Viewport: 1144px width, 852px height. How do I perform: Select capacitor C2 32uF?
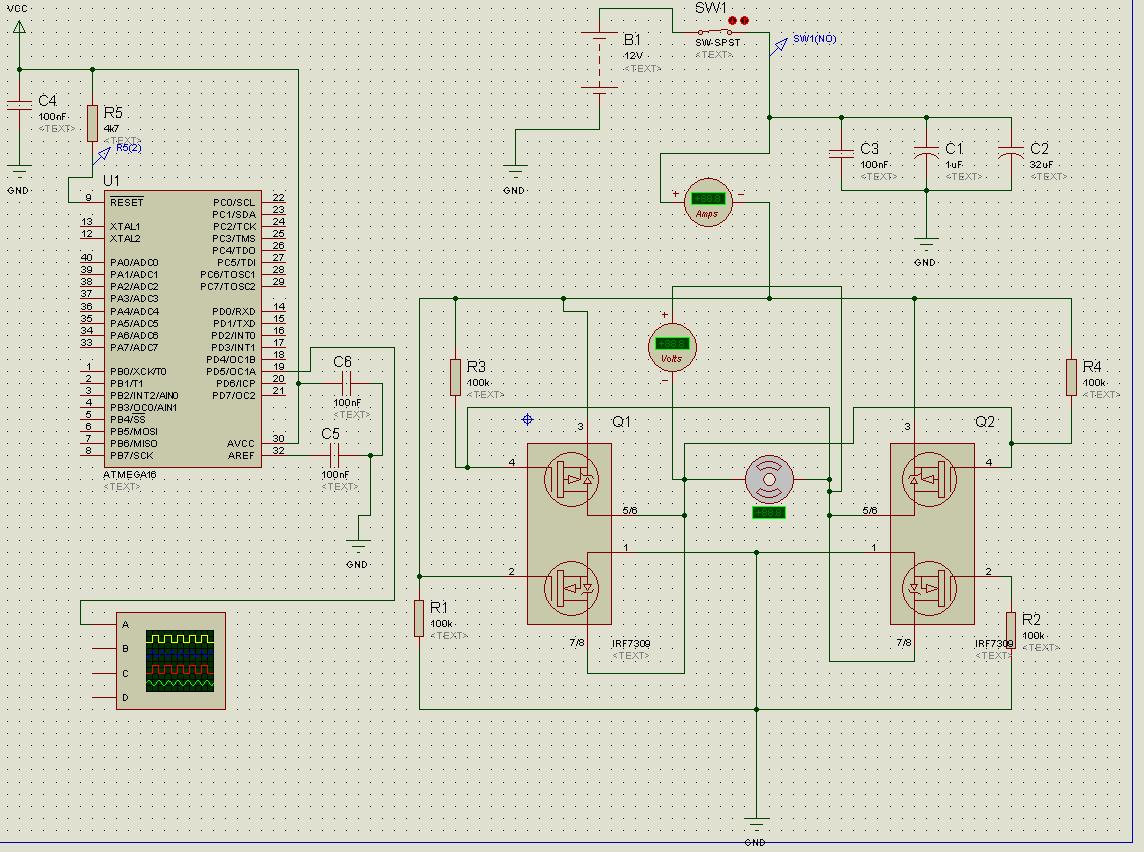coord(1011,153)
